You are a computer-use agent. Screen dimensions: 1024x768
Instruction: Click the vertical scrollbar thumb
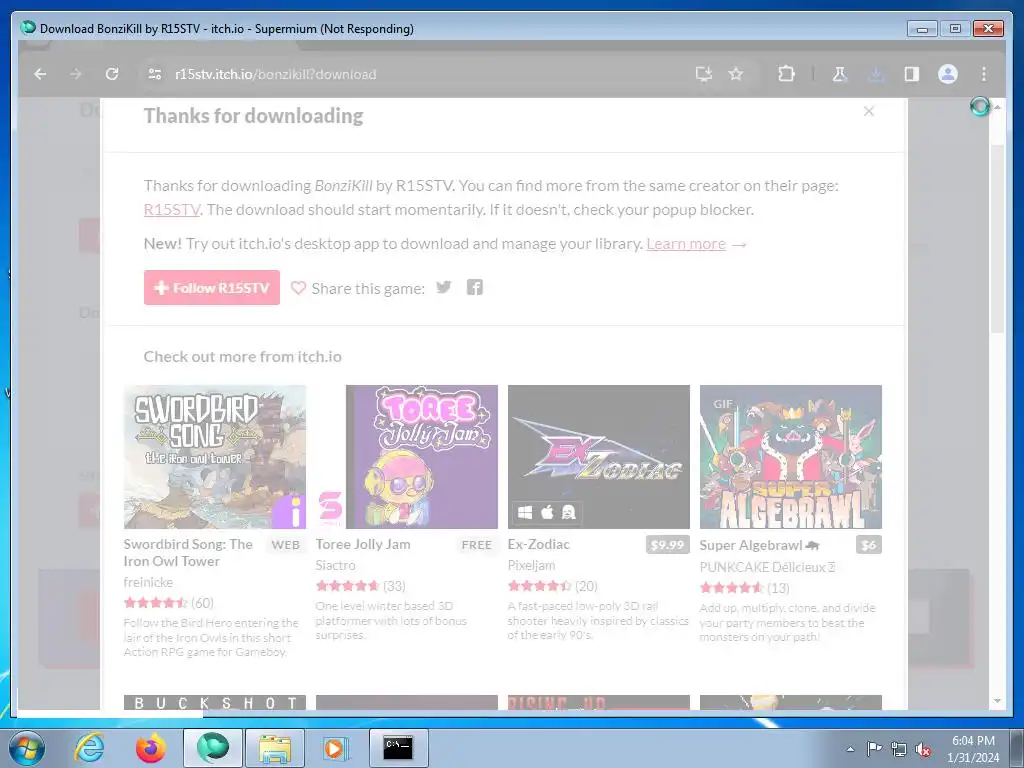[x=997, y=238]
